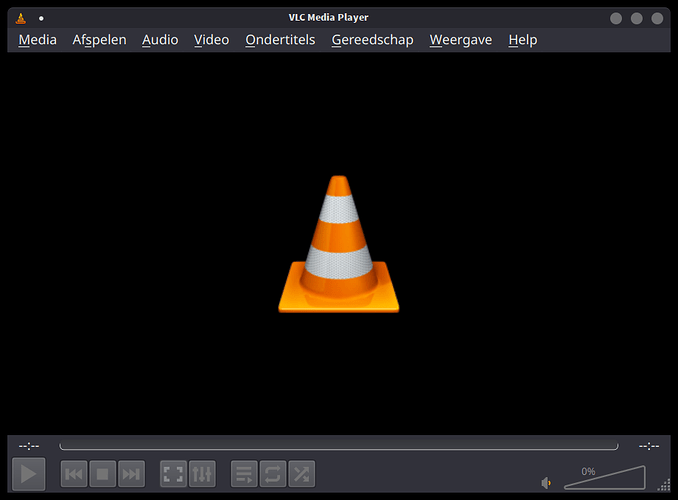Click the playback seek bar

click(339, 446)
